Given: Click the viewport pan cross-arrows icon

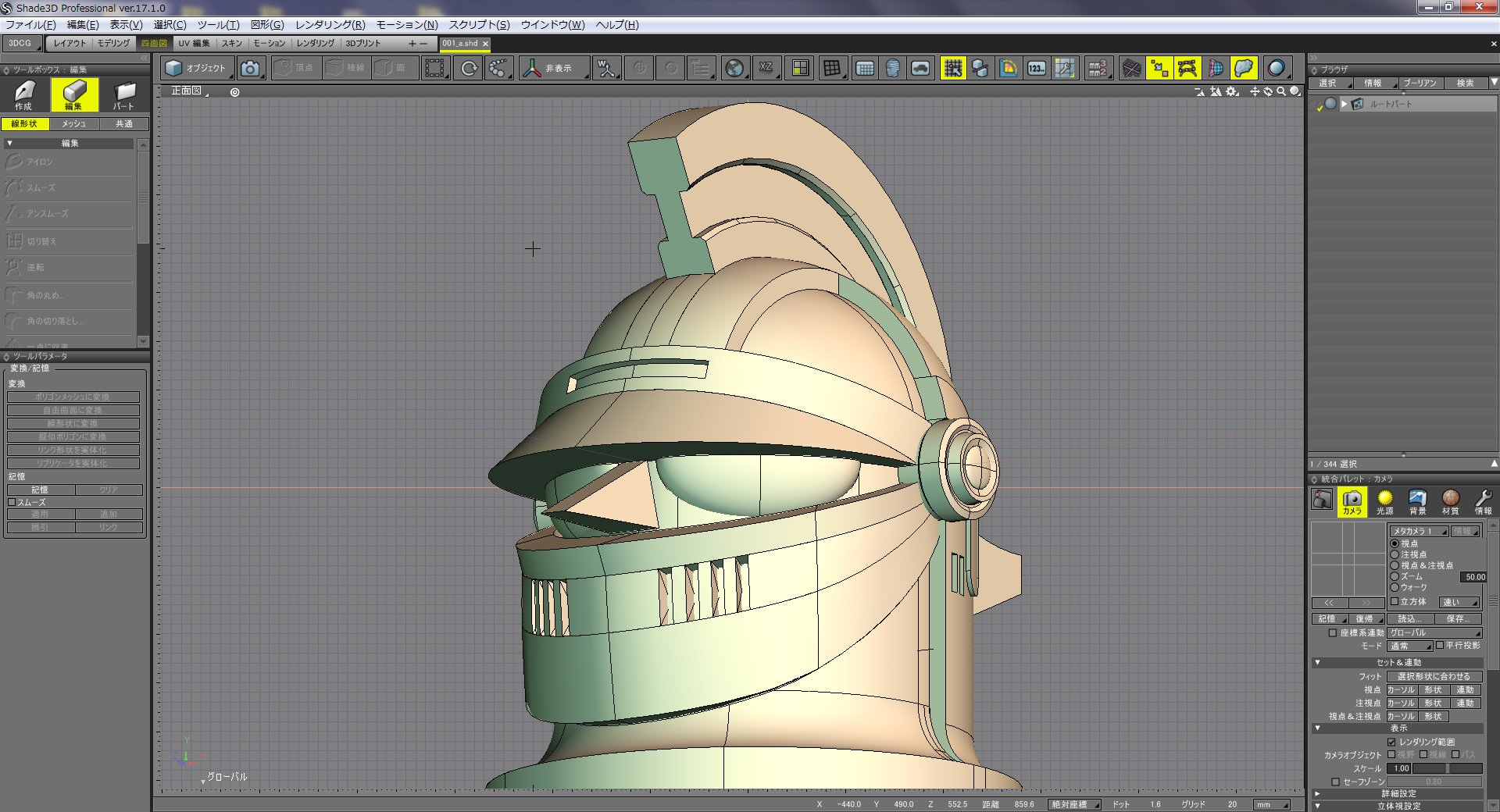Looking at the screenshot, I should tap(1255, 91).
